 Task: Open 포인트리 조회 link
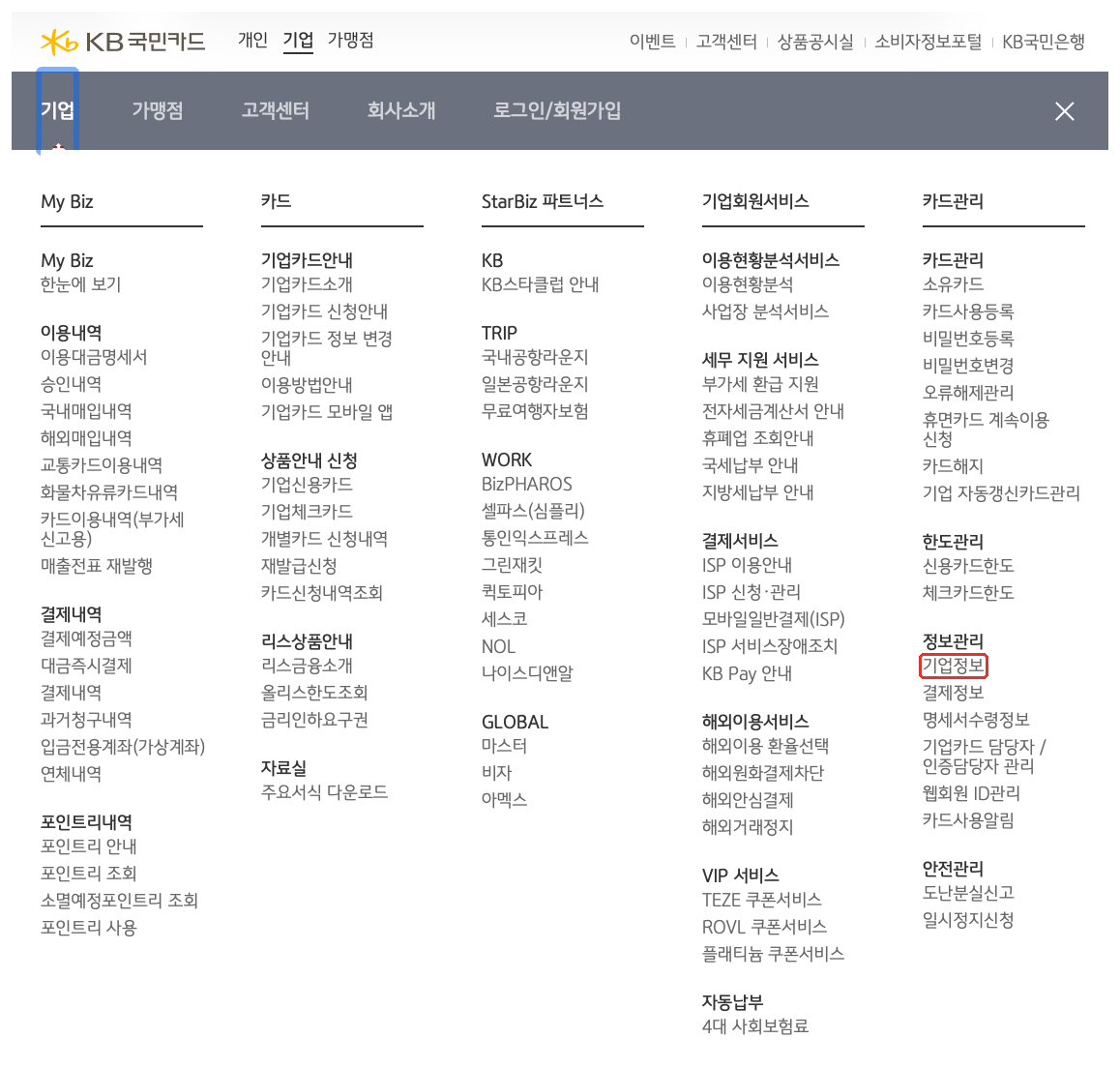click(x=89, y=874)
